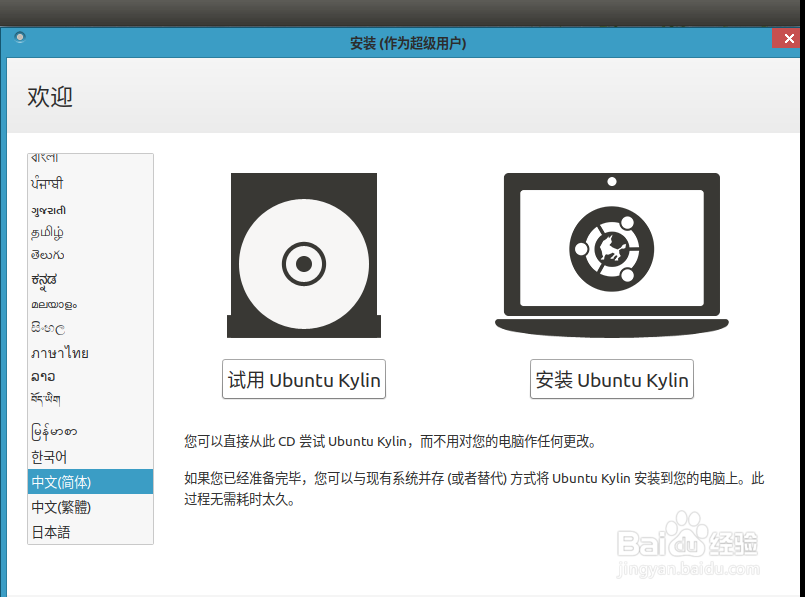Click the 欢迎 heading
Image resolution: width=805 pixels, height=597 pixels.
coord(50,97)
